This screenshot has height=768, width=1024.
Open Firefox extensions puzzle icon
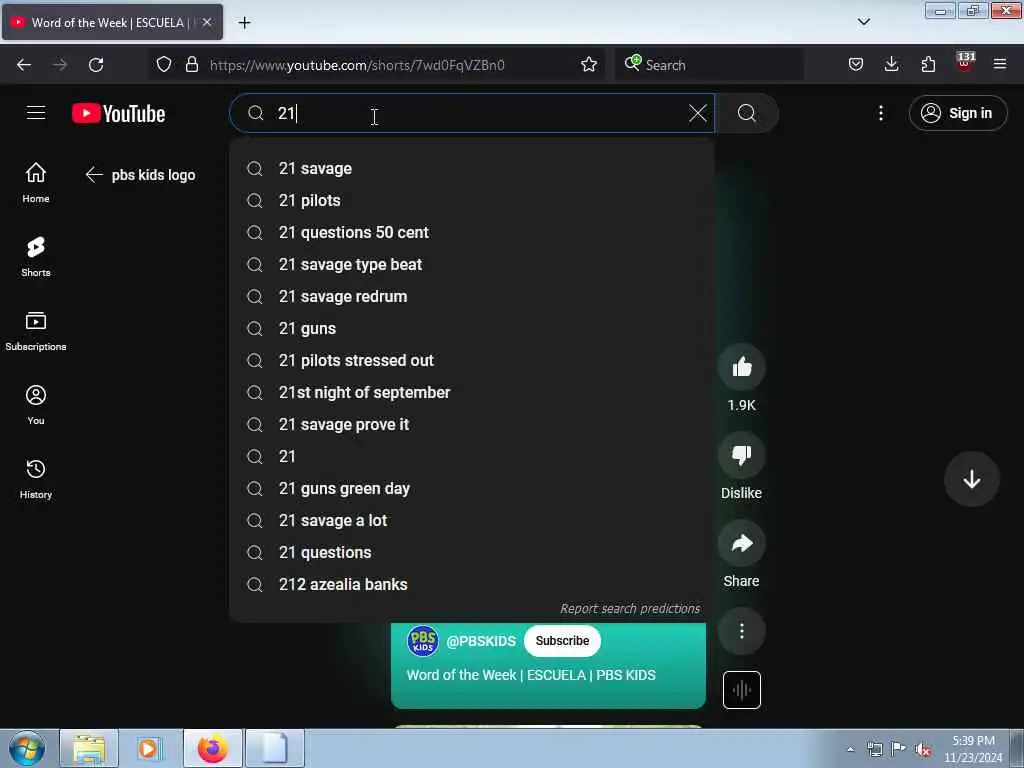928,64
